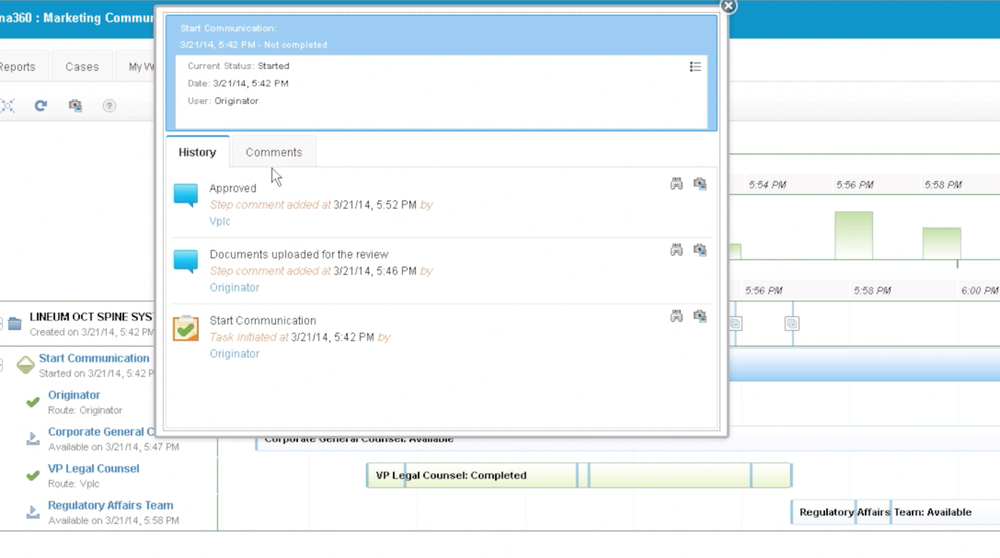The image size is (1000, 558).
Task: Collapse the Start Communication tree node
Action: tap(1, 365)
